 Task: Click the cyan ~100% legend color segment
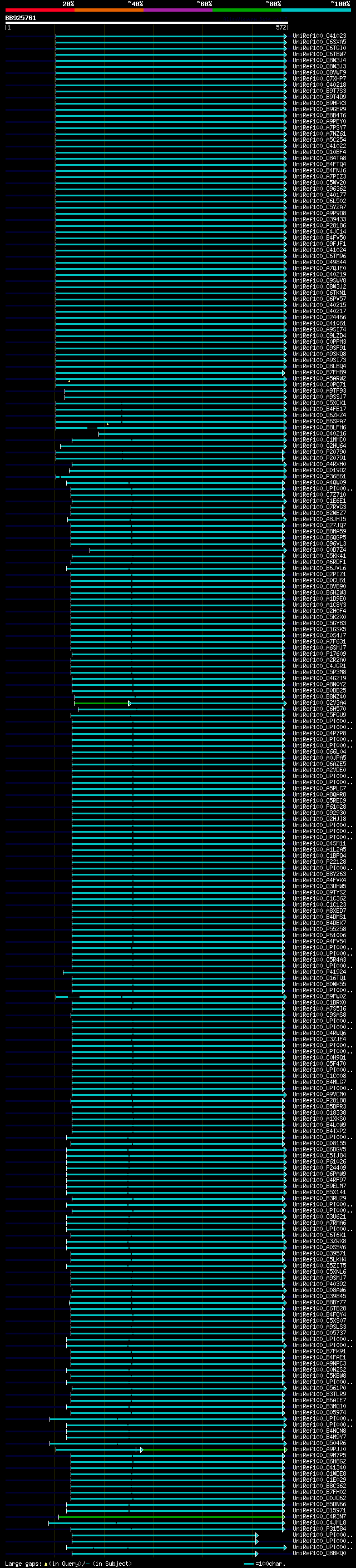point(316,10)
